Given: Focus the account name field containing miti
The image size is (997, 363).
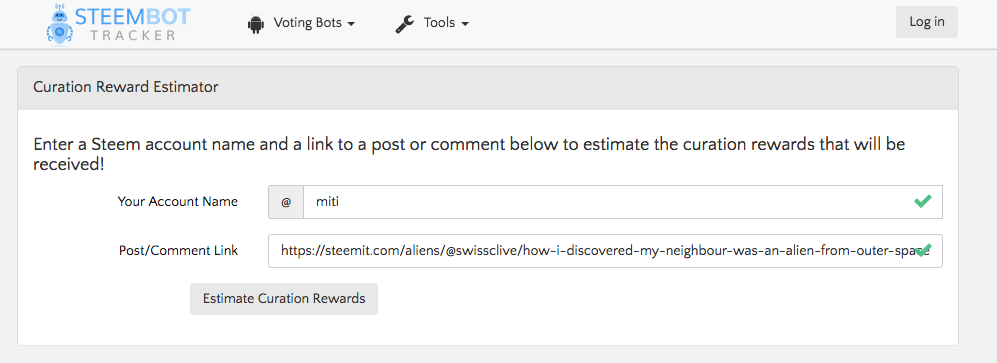Looking at the screenshot, I should [x=622, y=202].
